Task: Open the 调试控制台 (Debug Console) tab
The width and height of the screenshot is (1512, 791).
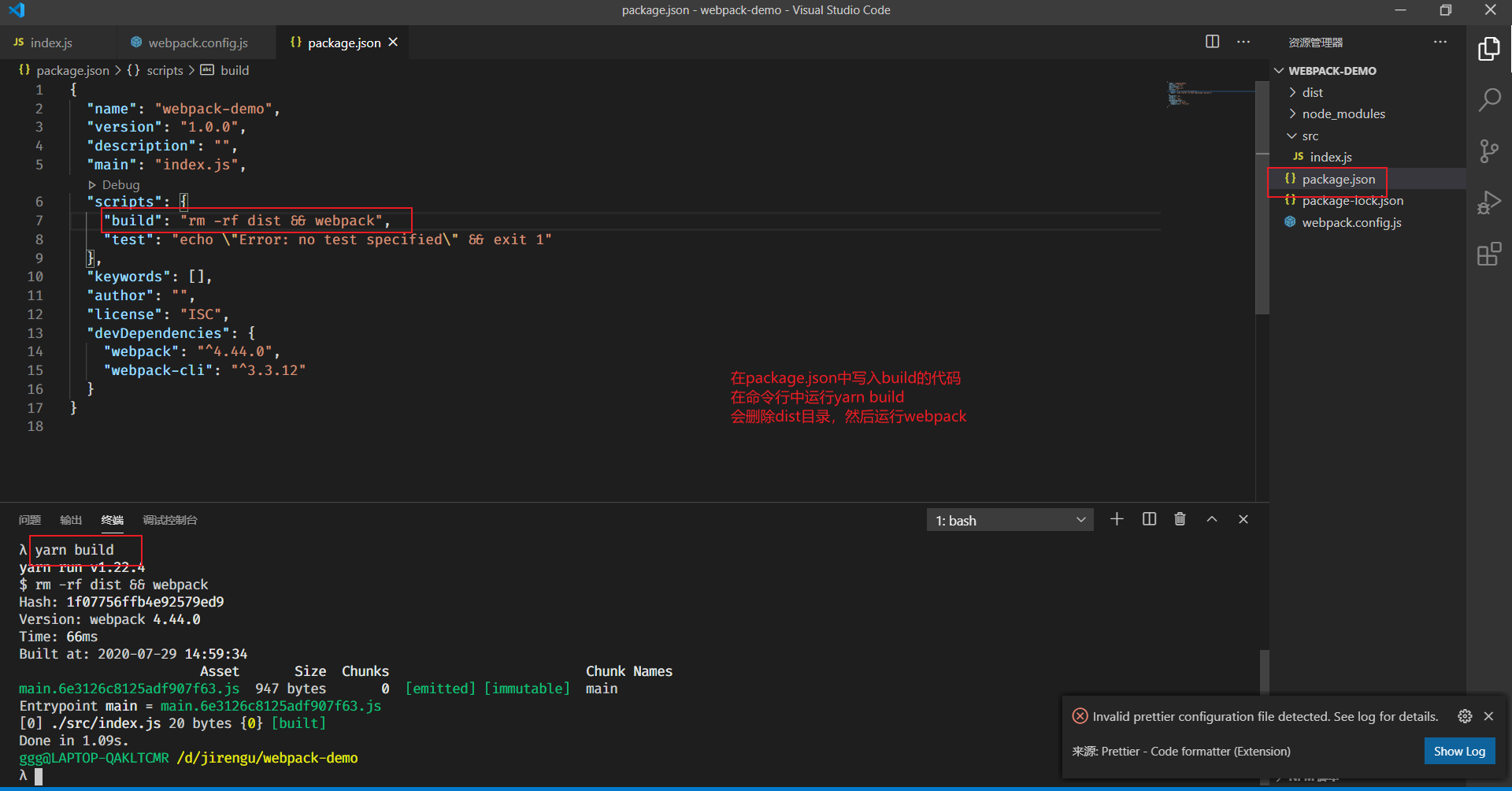Action: tap(170, 520)
